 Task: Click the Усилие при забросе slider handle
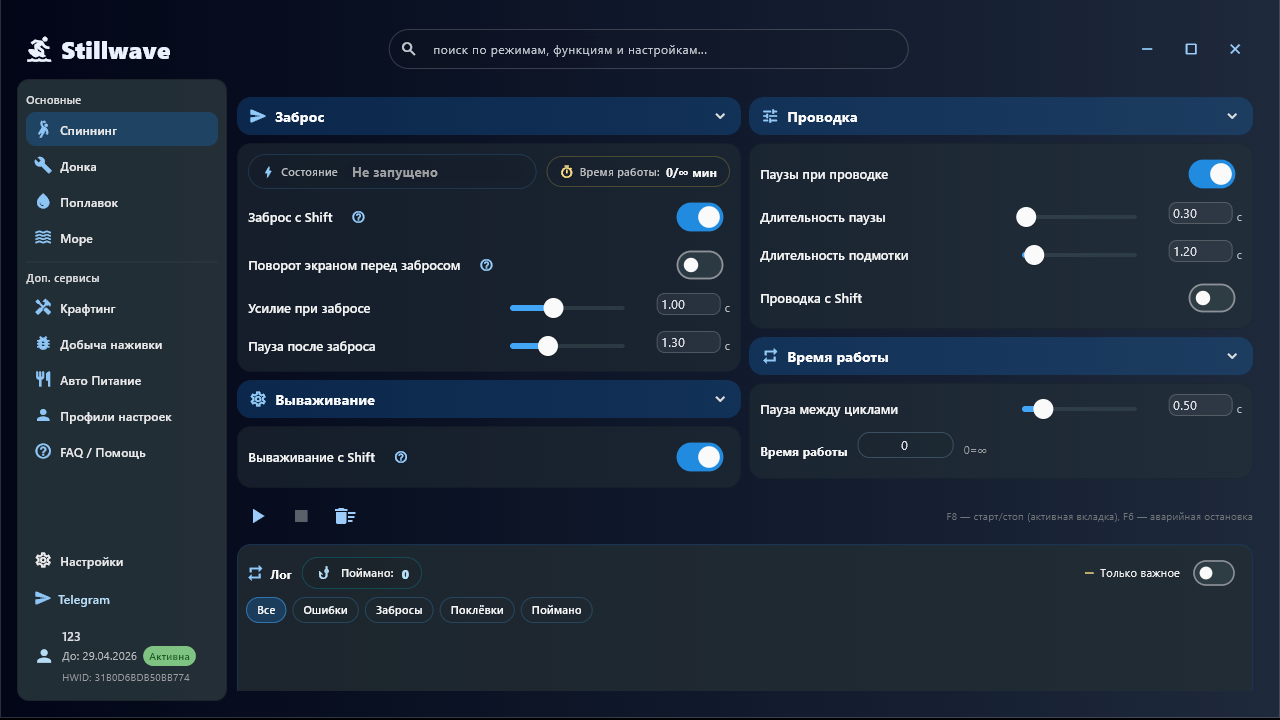[x=553, y=308]
